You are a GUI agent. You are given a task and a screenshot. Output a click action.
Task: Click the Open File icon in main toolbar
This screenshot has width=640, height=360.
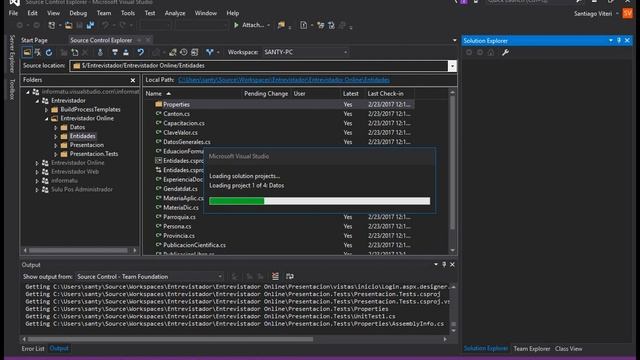point(69,25)
